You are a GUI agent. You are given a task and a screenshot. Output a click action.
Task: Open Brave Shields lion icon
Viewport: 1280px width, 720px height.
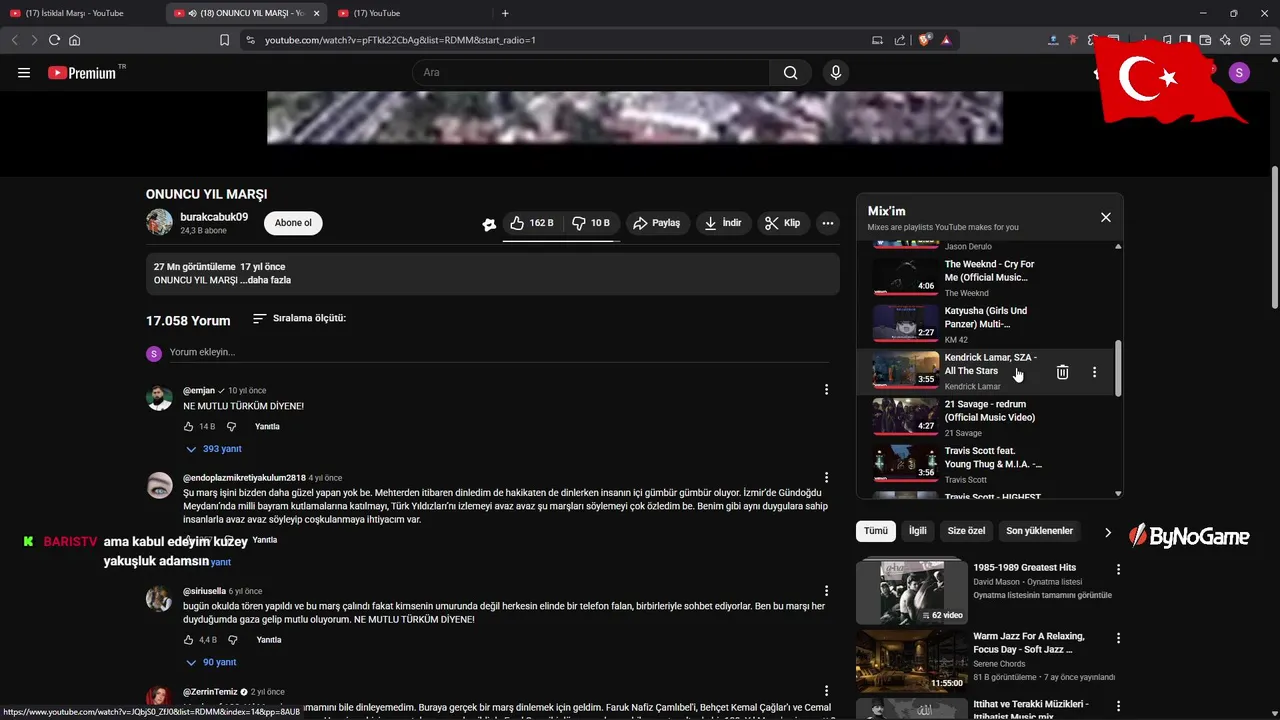925,40
